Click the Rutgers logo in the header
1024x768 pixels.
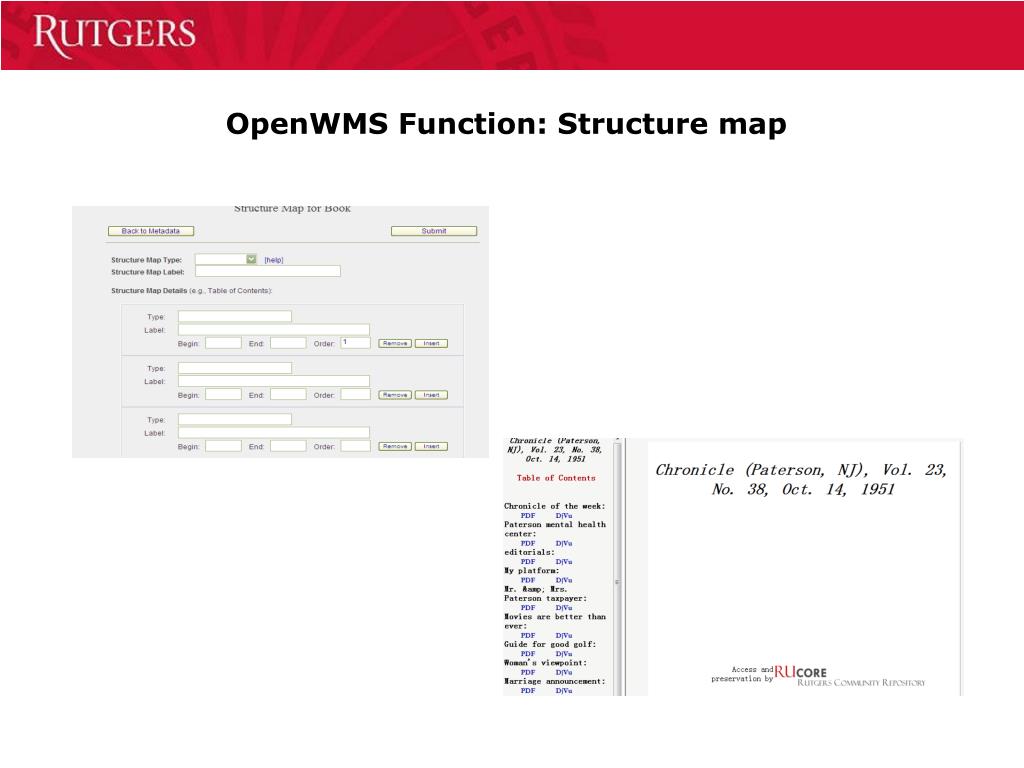(114, 35)
